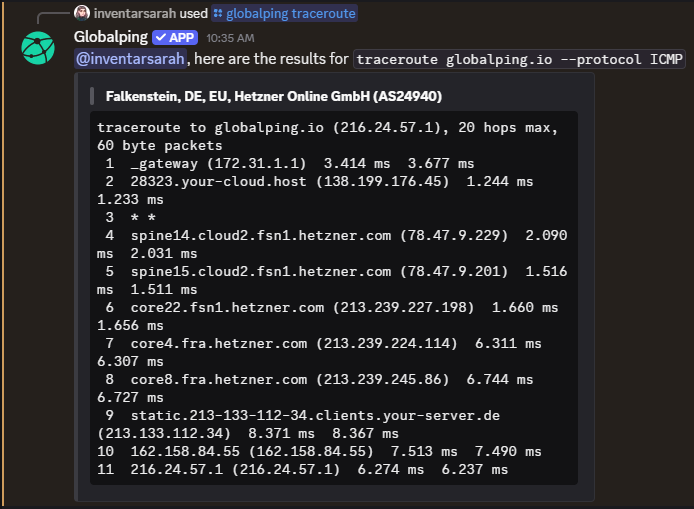Click the 10:35 AM message timestamp
Viewport: 694px width, 509px height.
tap(230, 38)
